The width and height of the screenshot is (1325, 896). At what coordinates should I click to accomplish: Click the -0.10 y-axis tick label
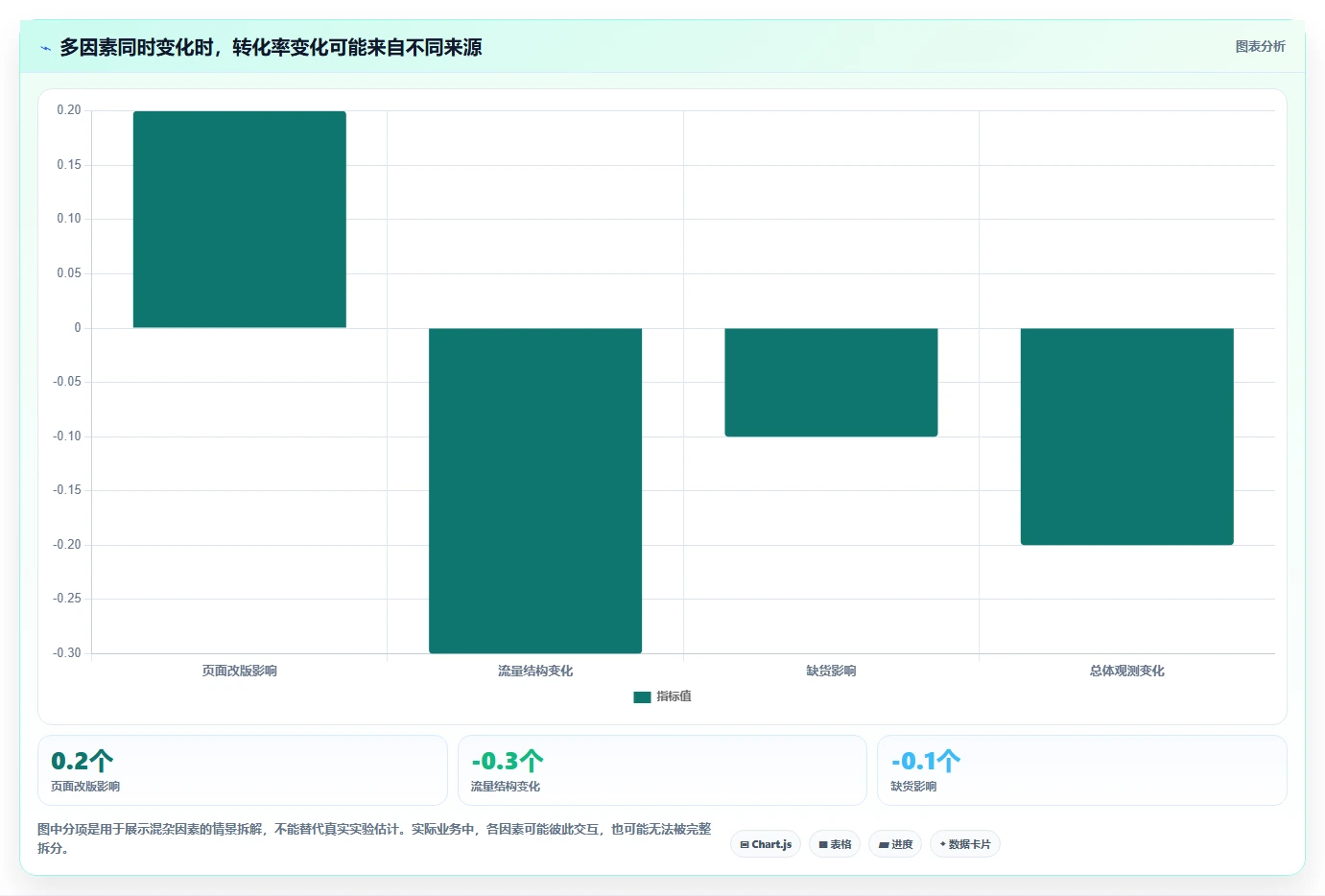67,436
